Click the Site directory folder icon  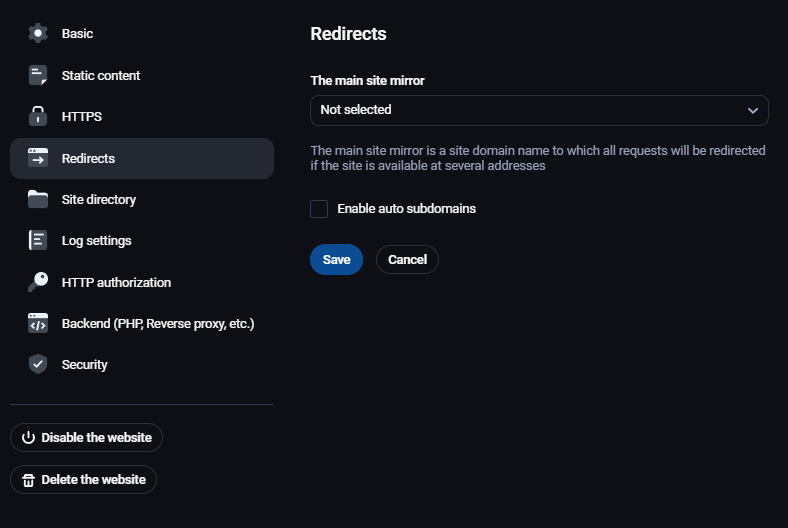(38, 199)
